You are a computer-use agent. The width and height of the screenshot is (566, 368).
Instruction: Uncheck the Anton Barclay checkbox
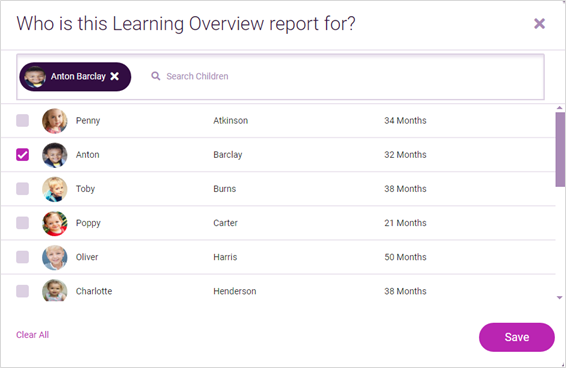(x=22, y=155)
